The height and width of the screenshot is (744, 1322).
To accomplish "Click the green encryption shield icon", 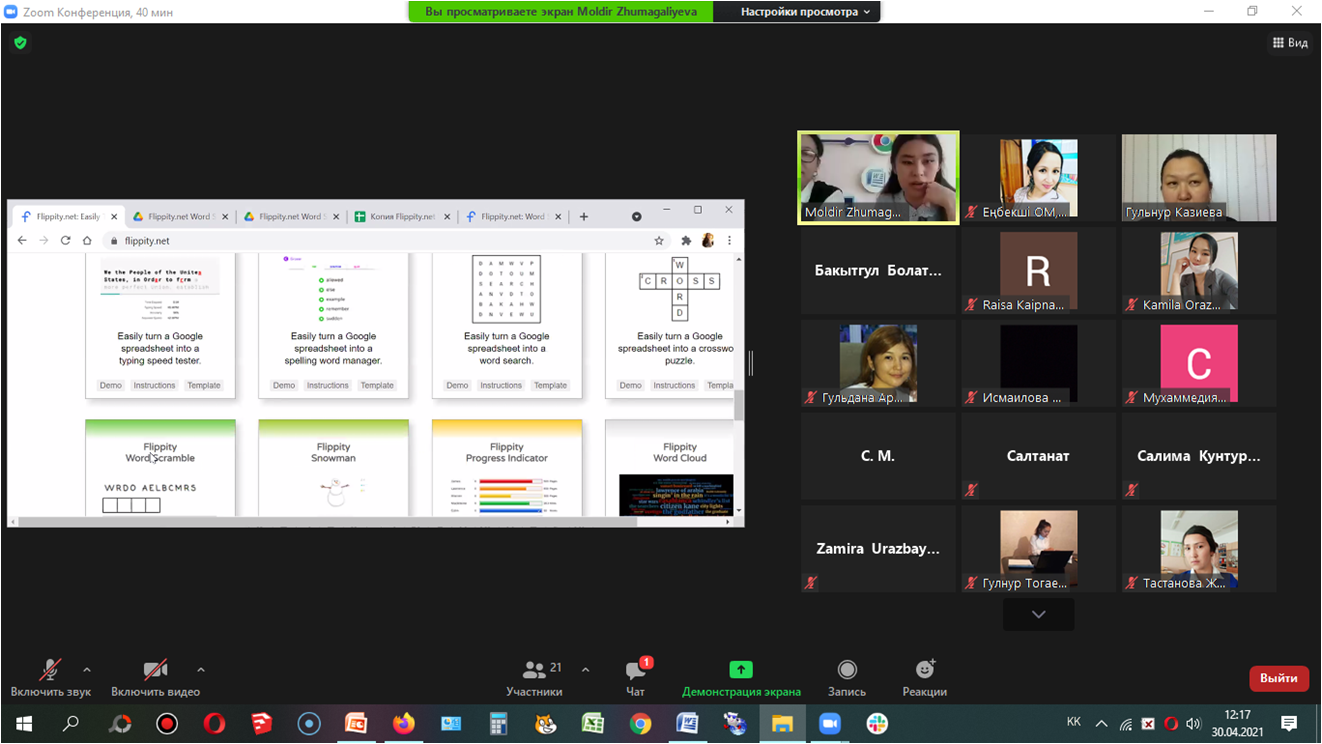I will coord(20,43).
